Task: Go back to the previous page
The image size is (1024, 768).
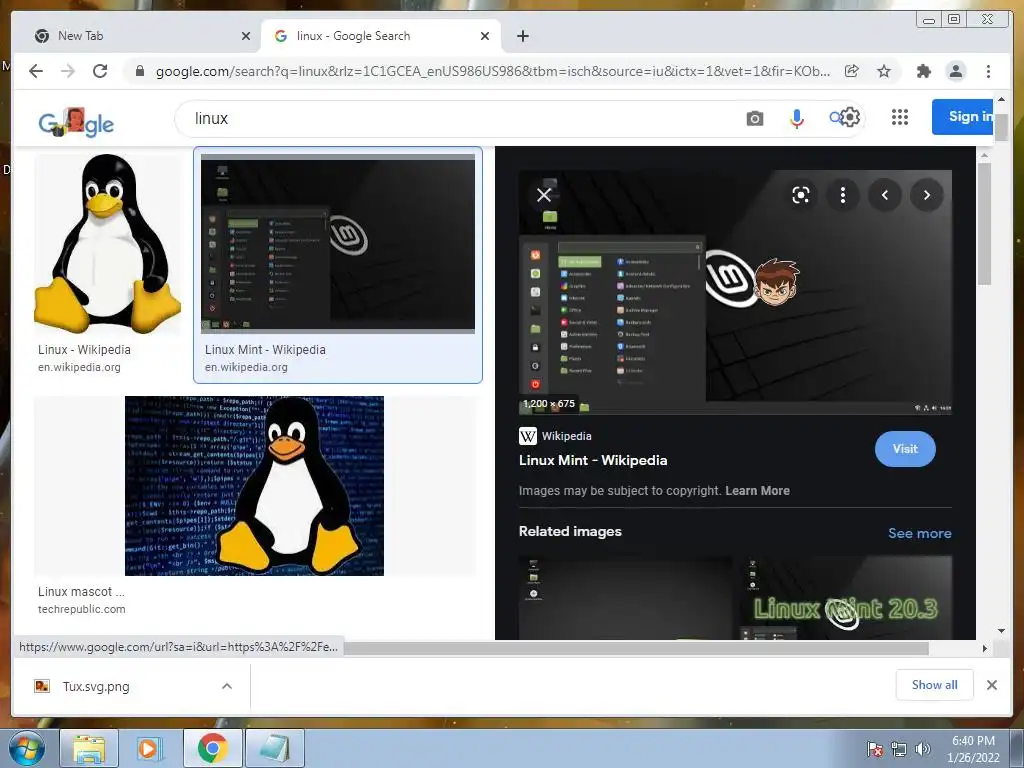Action: coord(36,71)
